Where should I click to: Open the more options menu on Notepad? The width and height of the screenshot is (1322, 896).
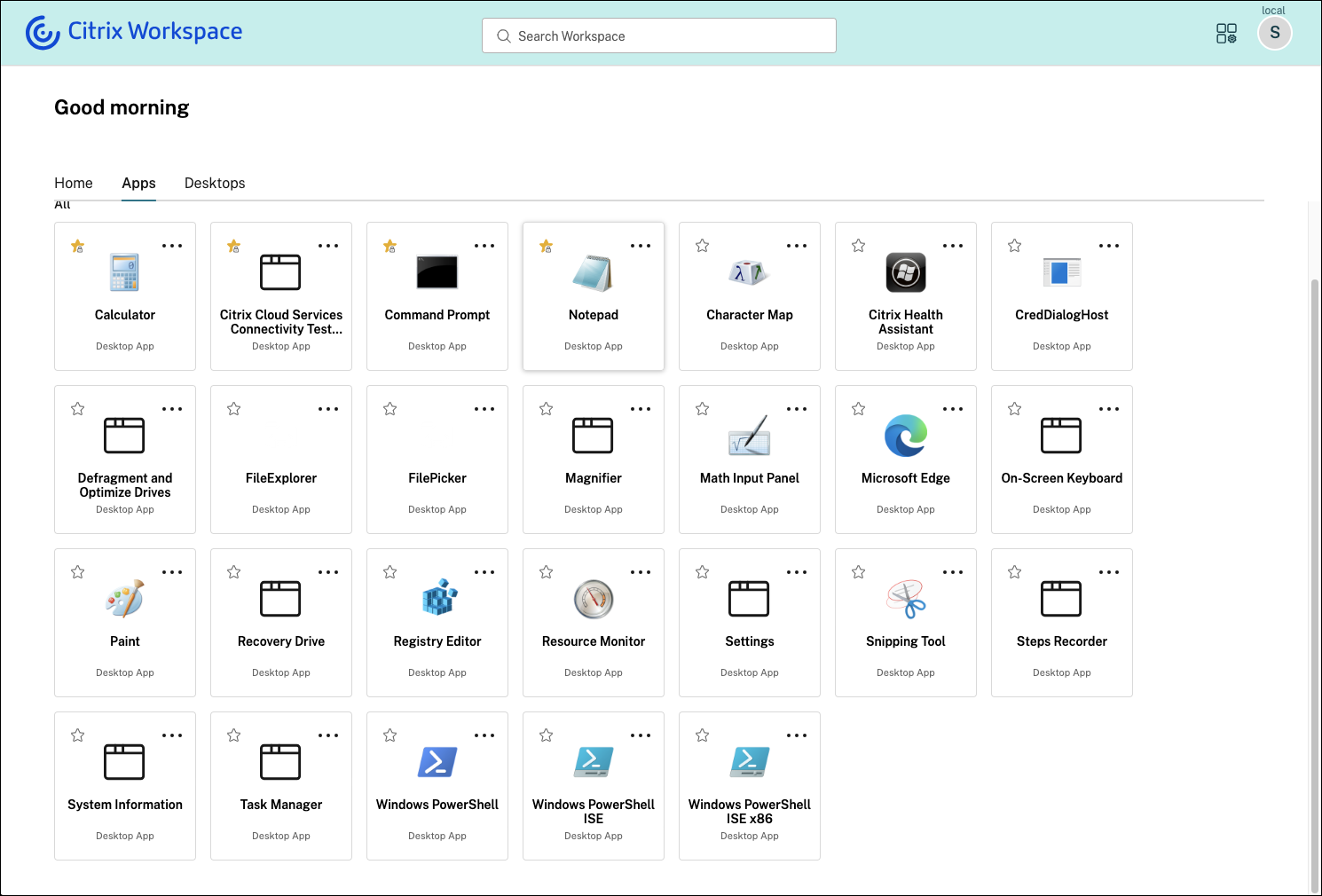[641, 246]
